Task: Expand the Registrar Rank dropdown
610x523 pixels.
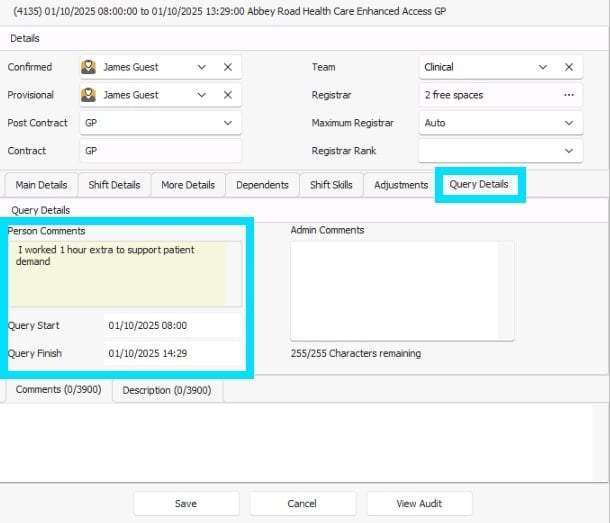Action: 569,151
